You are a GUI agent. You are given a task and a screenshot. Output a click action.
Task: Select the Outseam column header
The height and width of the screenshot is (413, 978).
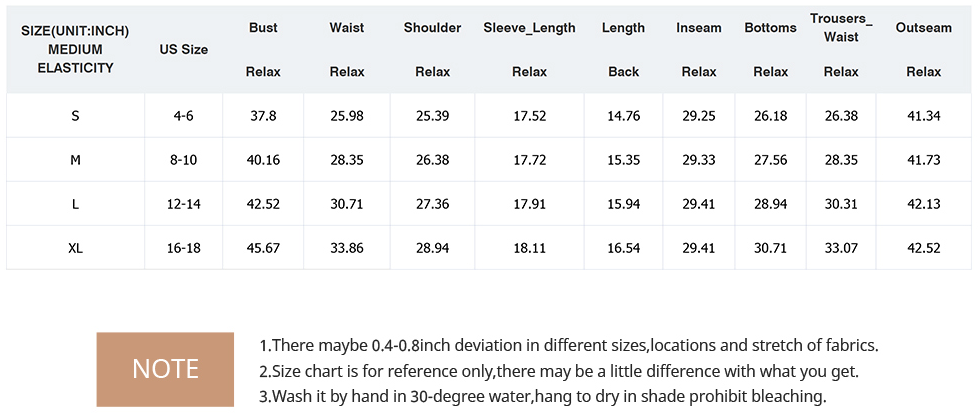point(924,28)
